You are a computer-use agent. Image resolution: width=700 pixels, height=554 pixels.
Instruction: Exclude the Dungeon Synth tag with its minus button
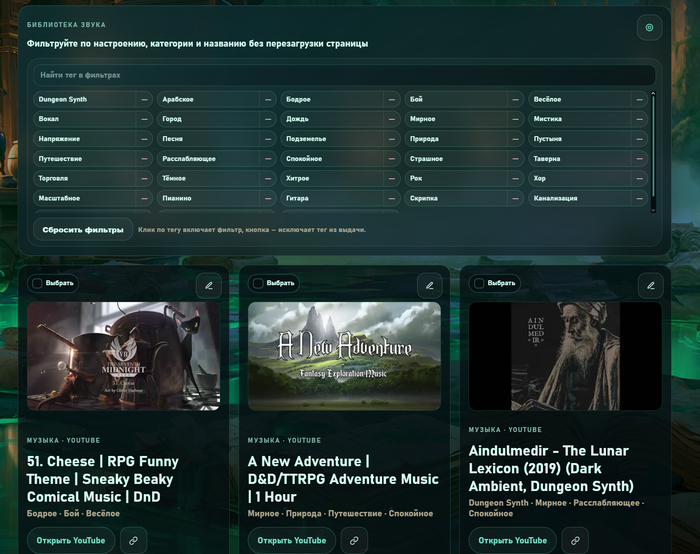click(144, 100)
